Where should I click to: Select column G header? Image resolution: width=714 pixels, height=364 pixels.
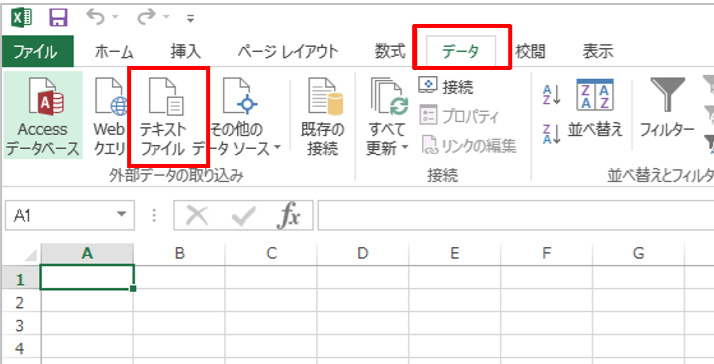click(638, 254)
